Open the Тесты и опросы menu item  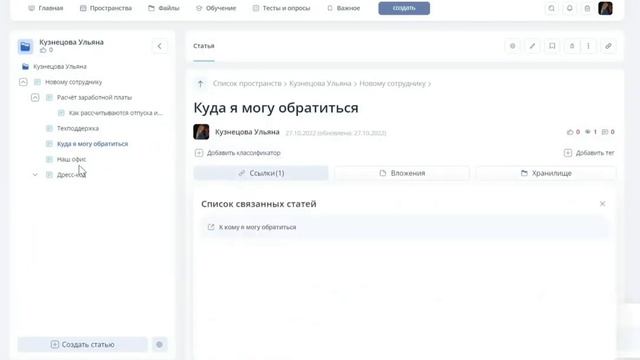pos(282,8)
